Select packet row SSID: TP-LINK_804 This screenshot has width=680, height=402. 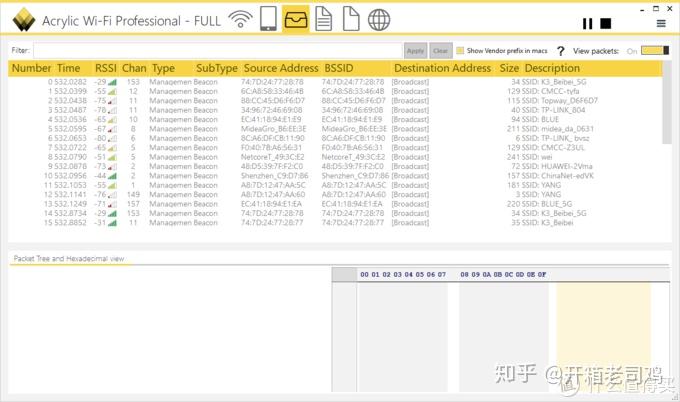click(x=335, y=110)
